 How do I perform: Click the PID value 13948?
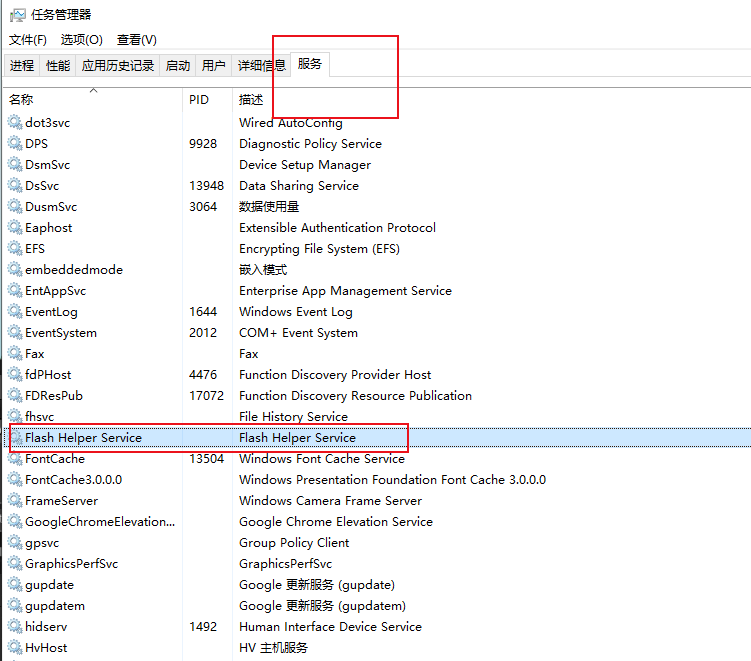tap(206, 186)
